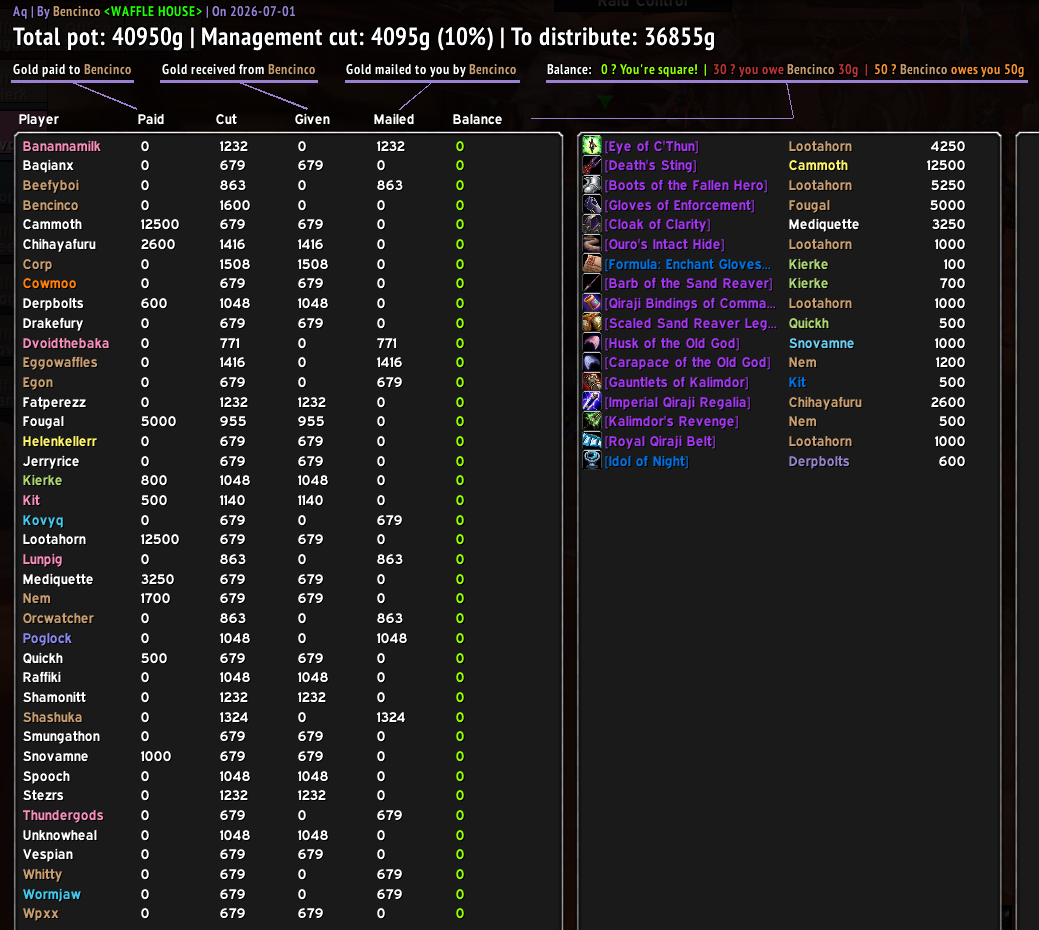This screenshot has width=1039, height=930.
Task: Open the [Death's Sting] item link
Action: 651,166
